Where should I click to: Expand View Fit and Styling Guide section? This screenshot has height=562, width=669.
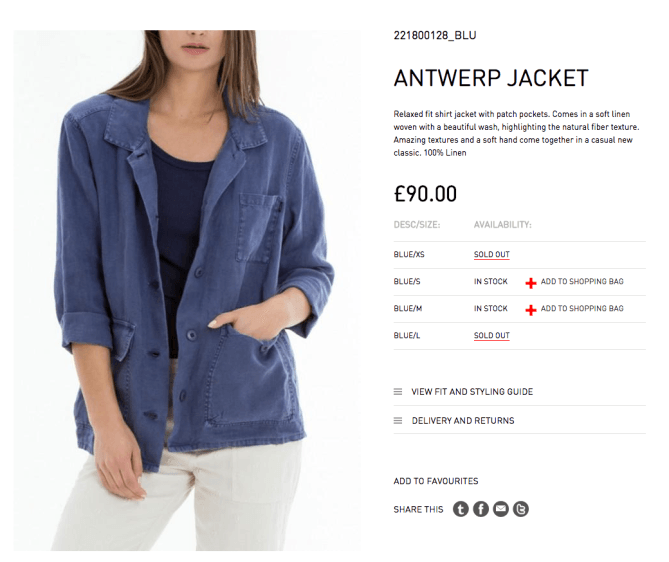click(x=472, y=391)
